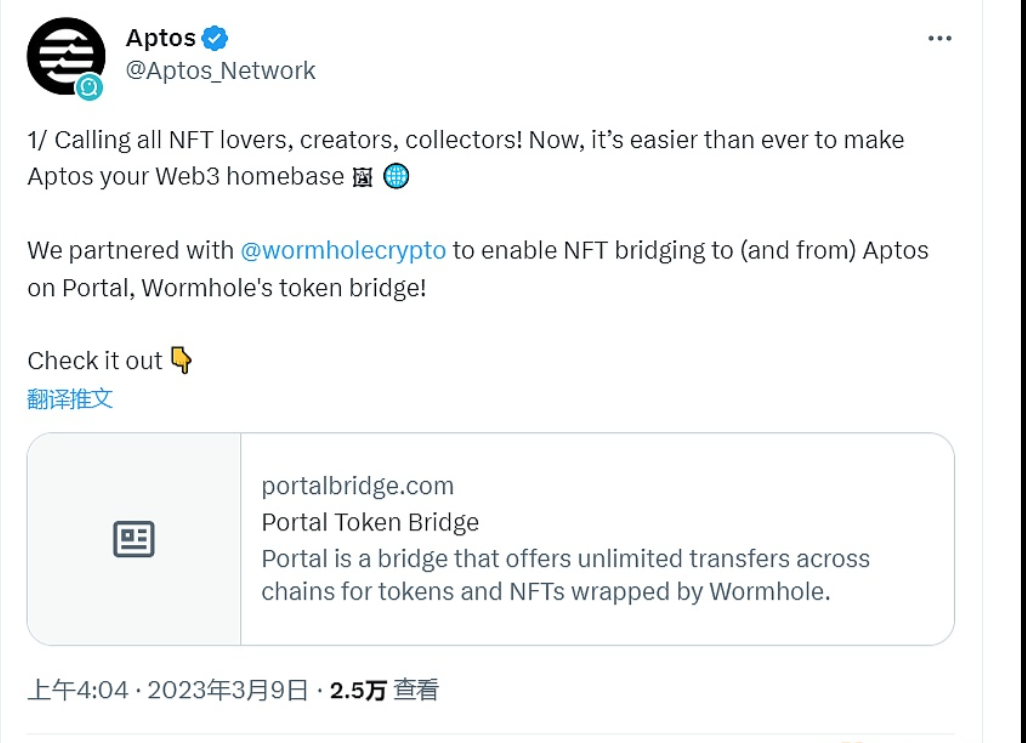The height and width of the screenshot is (743, 1026).
Task: Click the Portal Token Bridge card title
Action: [x=370, y=522]
